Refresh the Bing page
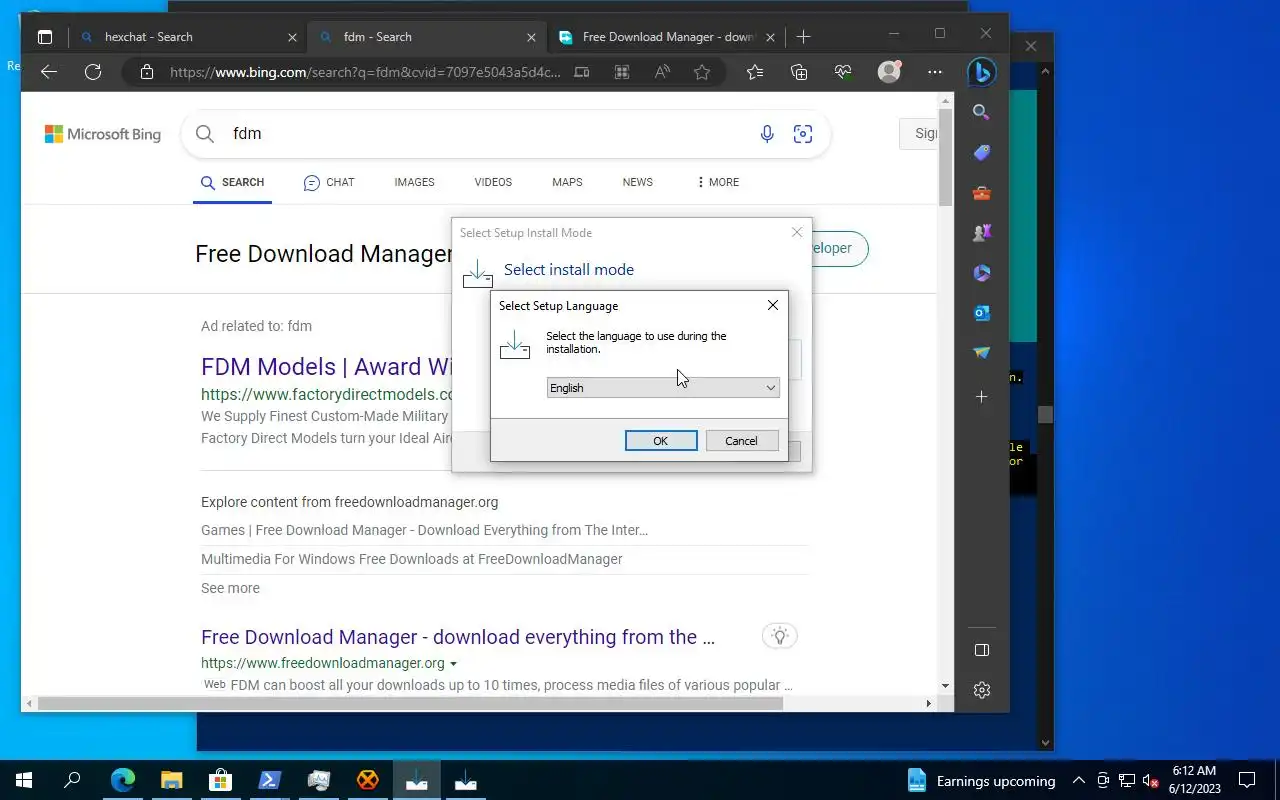1280x800 pixels. point(93,72)
